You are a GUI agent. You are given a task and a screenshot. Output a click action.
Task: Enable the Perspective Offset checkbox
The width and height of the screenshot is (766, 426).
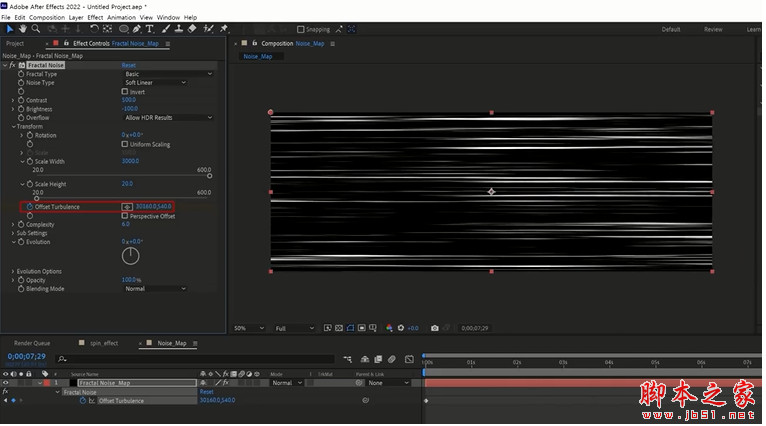coord(125,215)
